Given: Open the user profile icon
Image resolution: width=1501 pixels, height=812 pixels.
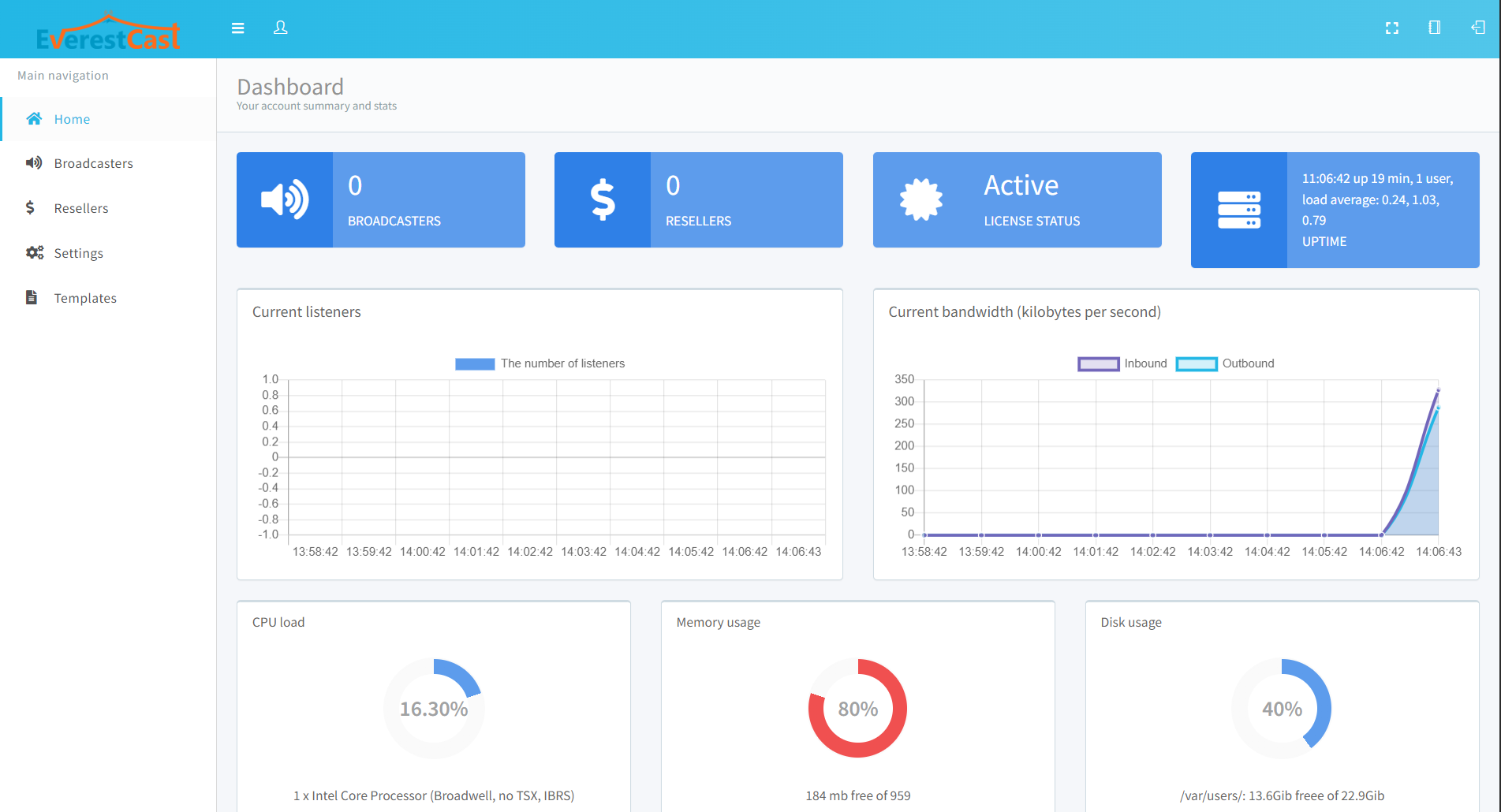Looking at the screenshot, I should click(281, 28).
